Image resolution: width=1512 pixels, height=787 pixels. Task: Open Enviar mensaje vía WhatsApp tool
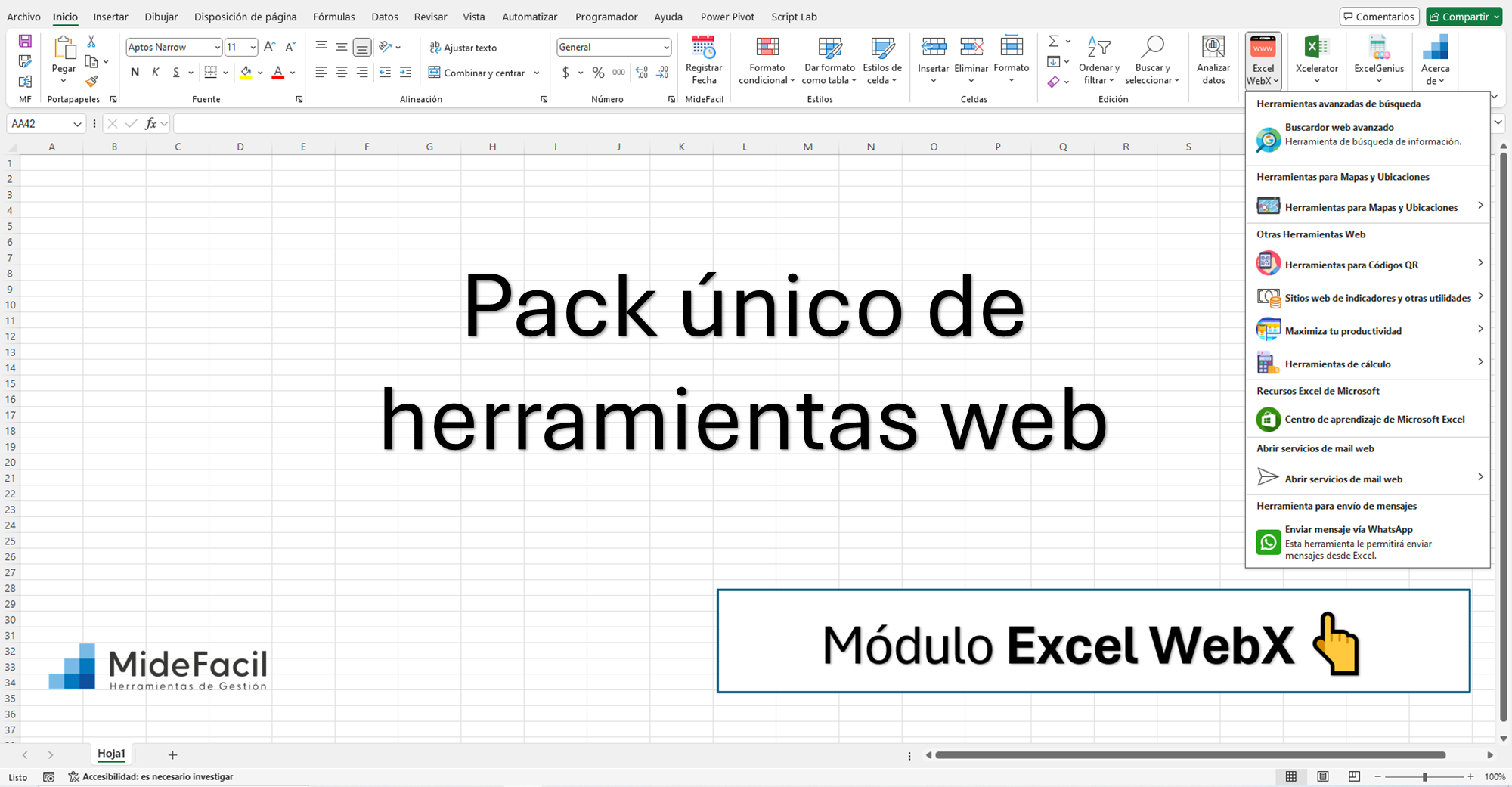[x=1368, y=542]
